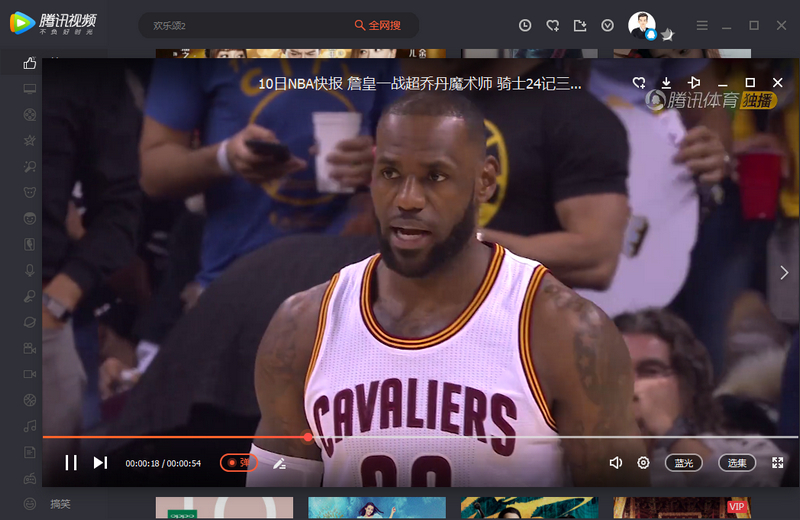800x520 pixels.
Task: Skip to the next video
Action: point(101,463)
